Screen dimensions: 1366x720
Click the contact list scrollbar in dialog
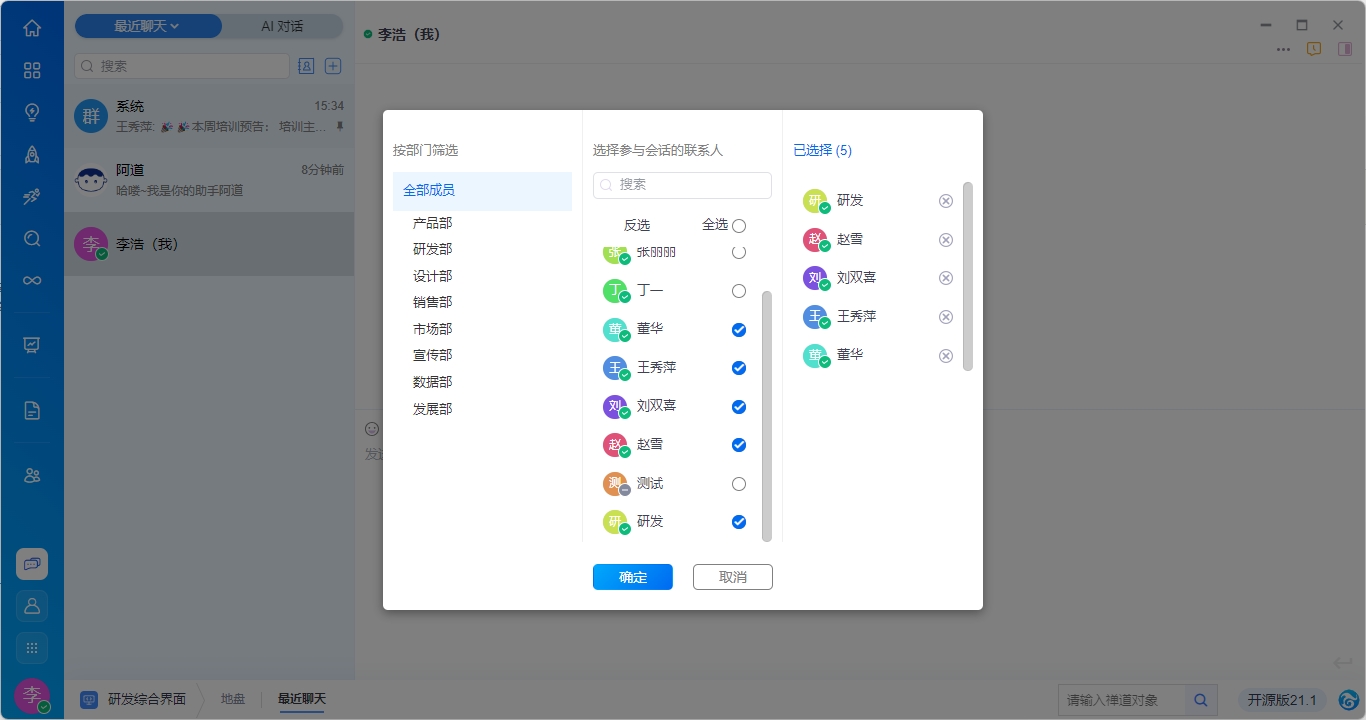point(767,415)
